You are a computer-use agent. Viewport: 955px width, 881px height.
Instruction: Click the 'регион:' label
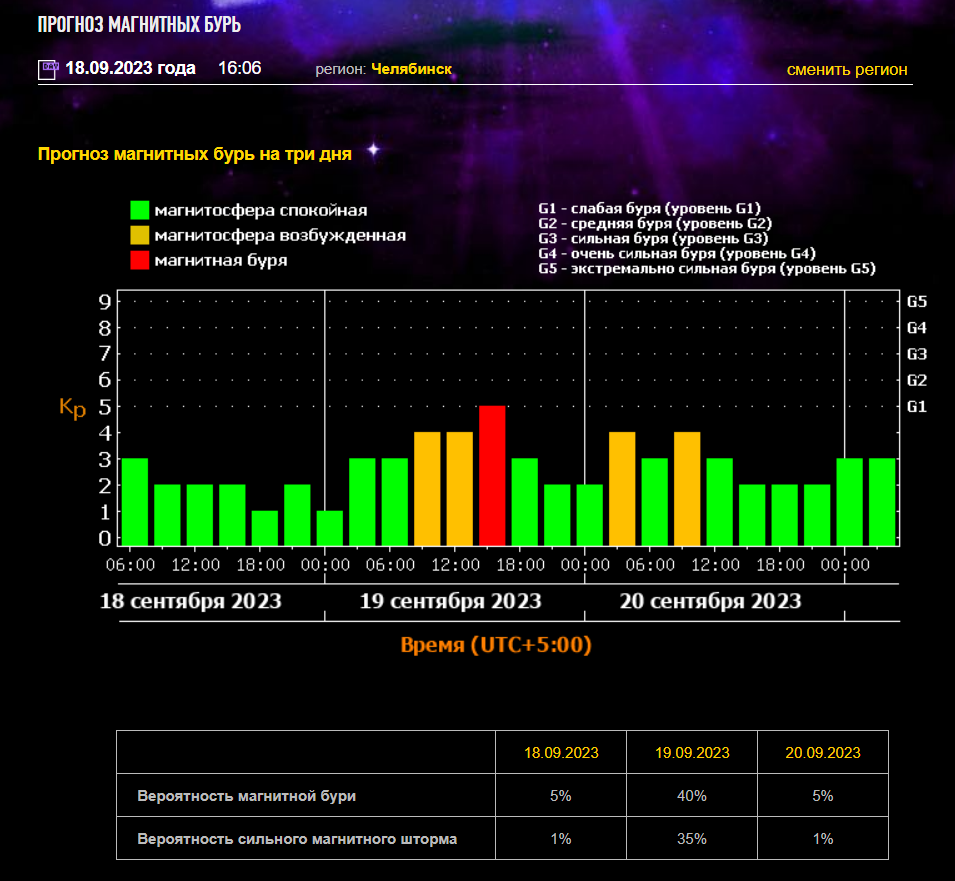pyautogui.click(x=340, y=69)
